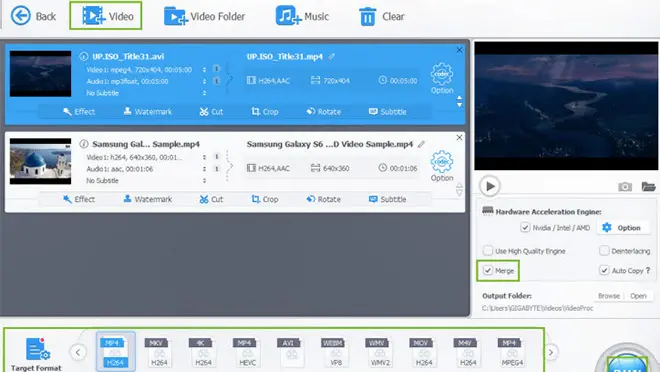This screenshot has width=660, height=372.
Task: Select MP4 MPEG4 format
Action: pos(512,352)
